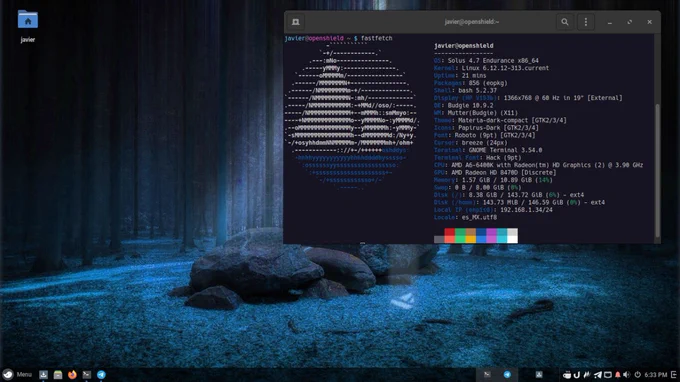
Task: Click the orange-yellow palette block in bottom row
Action: coord(471,239)
